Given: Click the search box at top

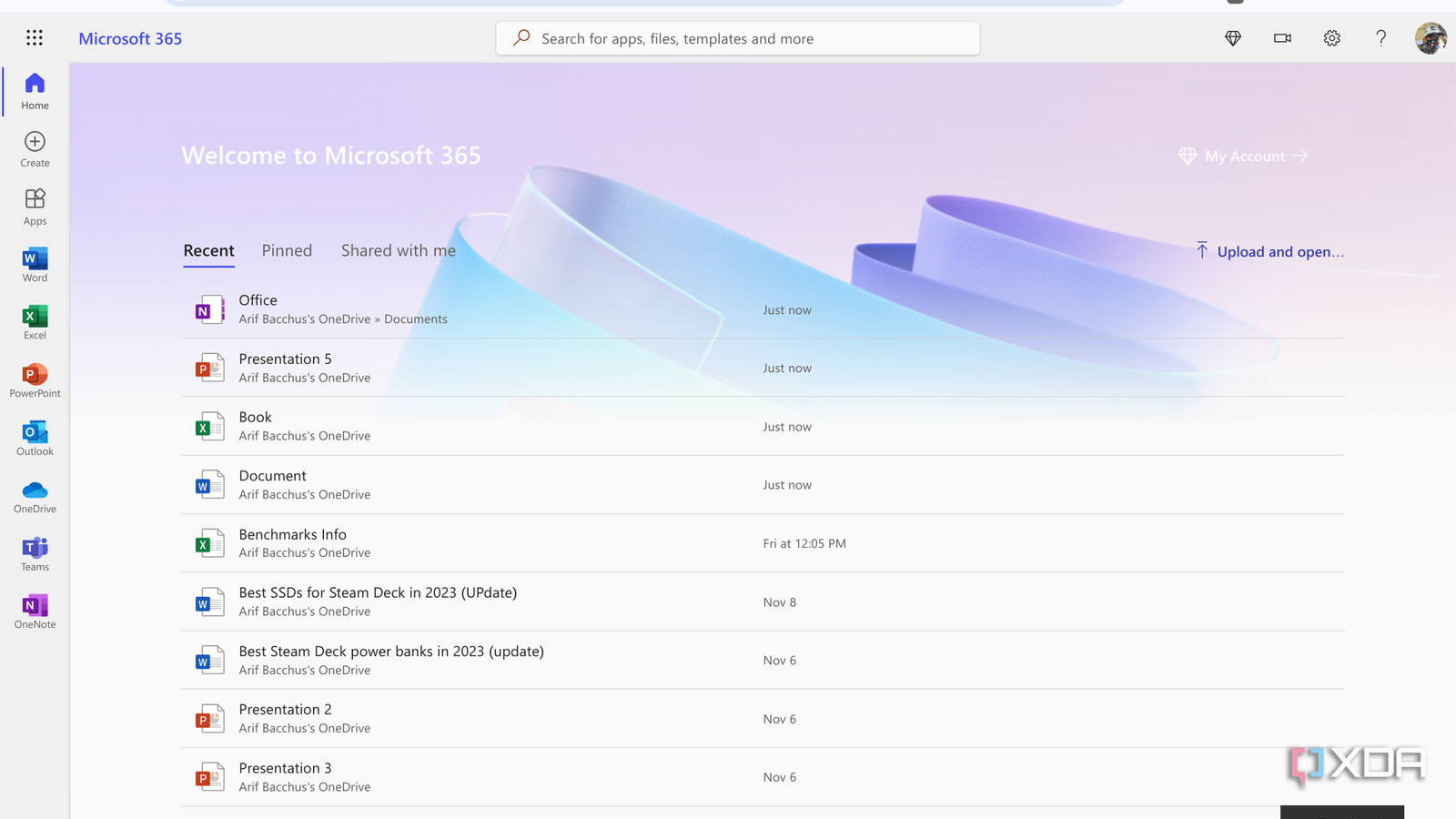Looking at the screenshot, I should coord(737,38).
